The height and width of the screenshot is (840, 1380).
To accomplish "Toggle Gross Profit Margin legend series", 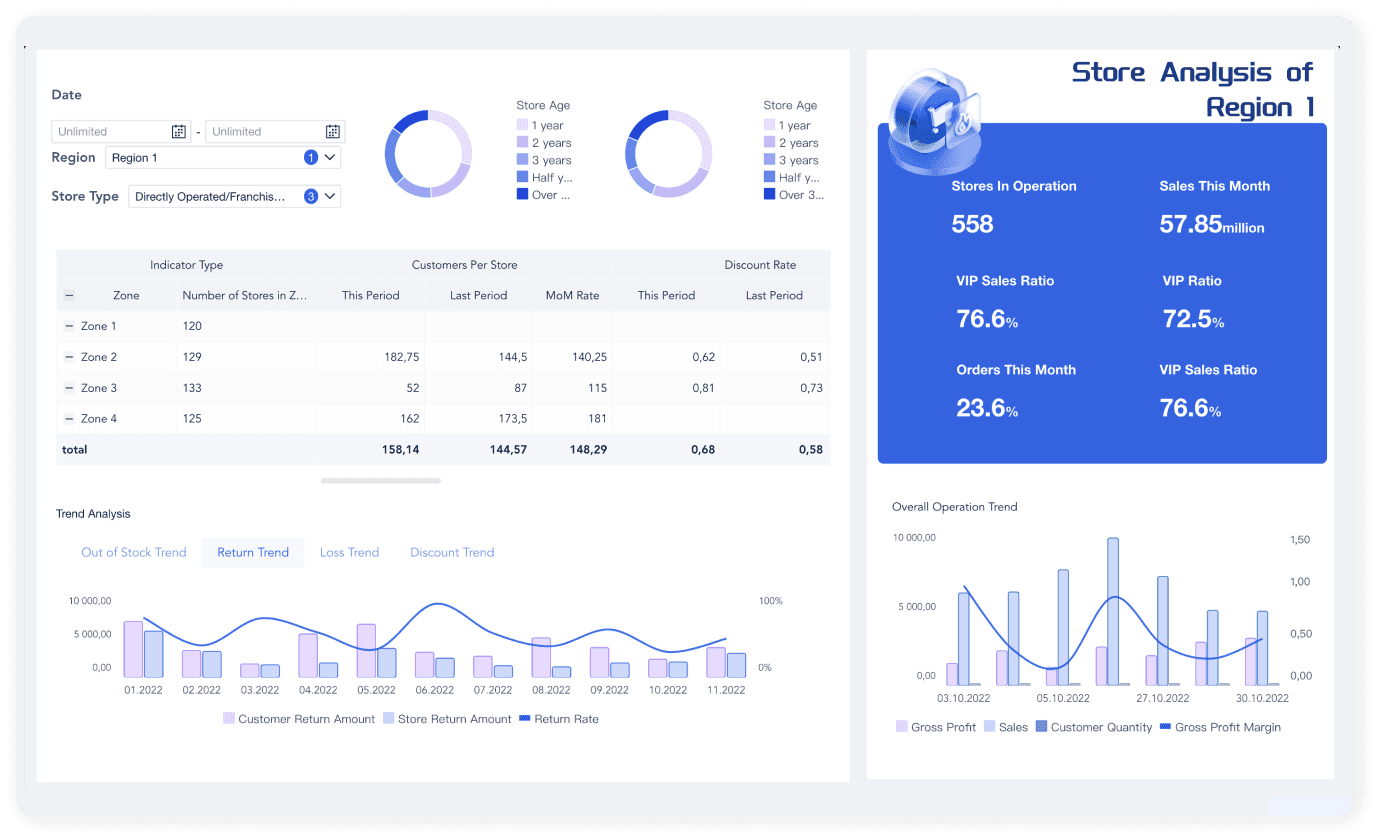I will [x=1220, y=727].
